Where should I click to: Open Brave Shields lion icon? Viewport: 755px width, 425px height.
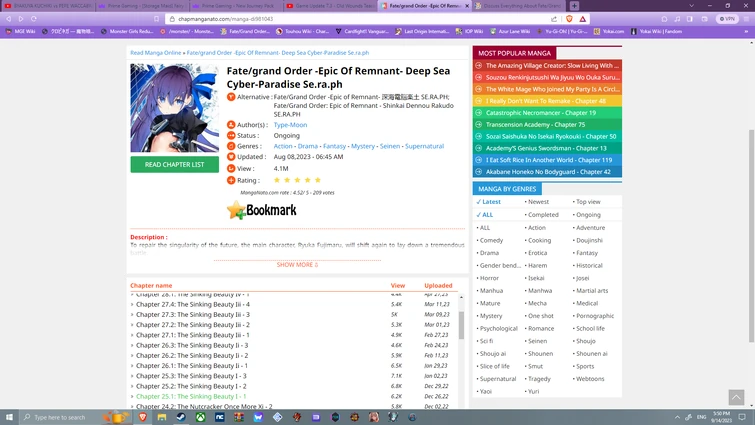[569, 19]
